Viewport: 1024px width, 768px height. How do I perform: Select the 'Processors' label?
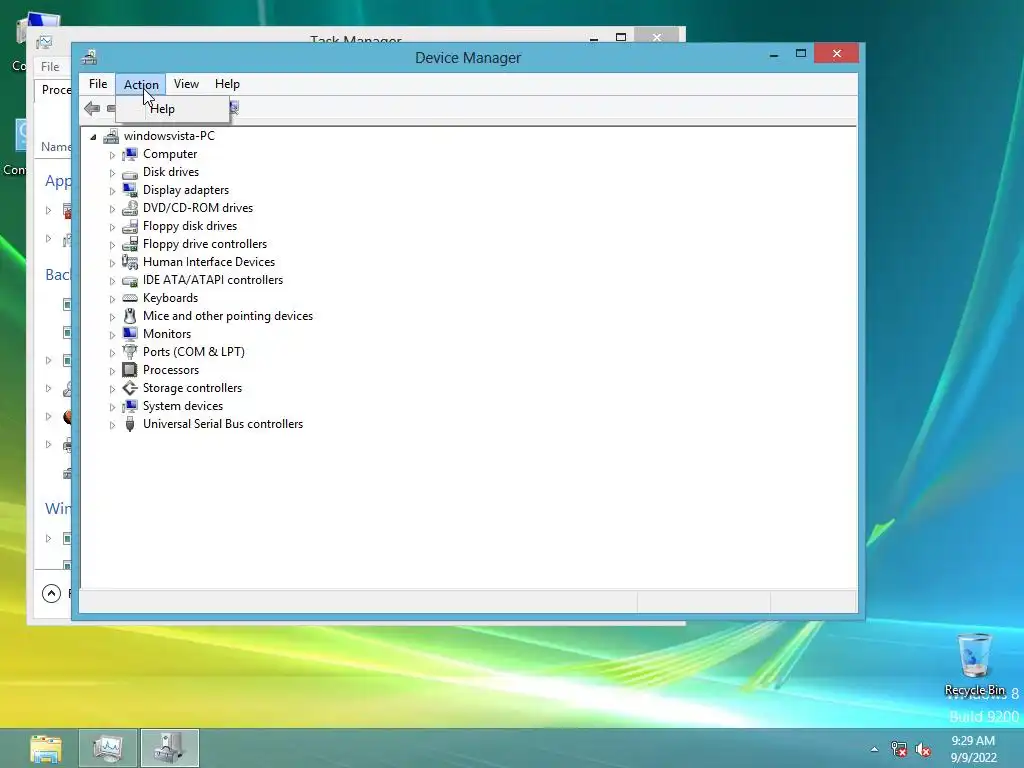[x=171, y=370]
